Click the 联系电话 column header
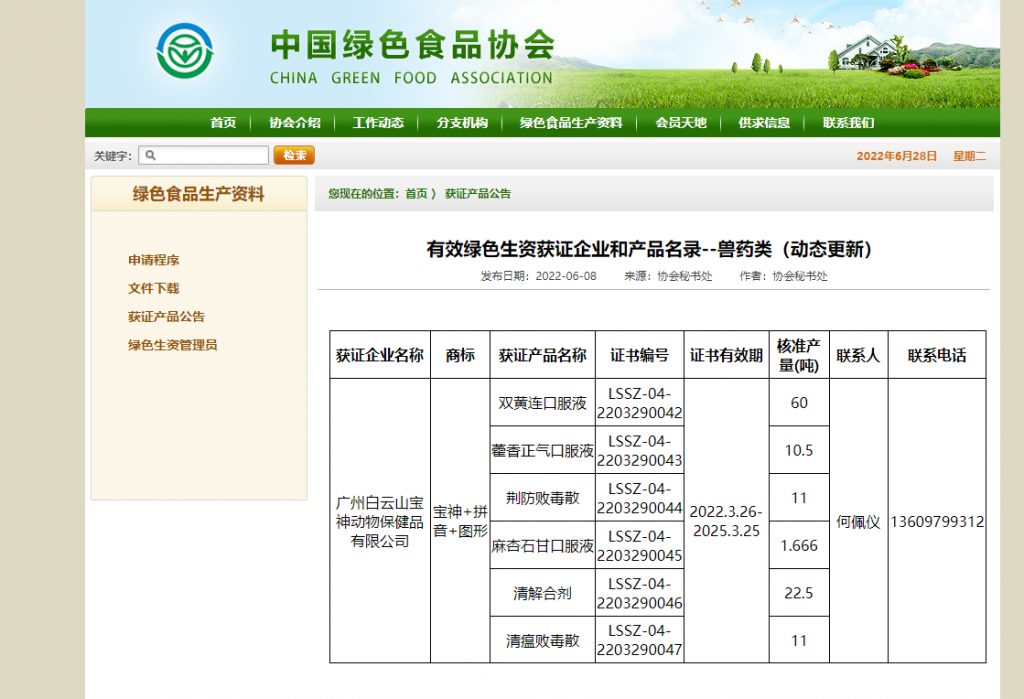 pyautogui.click(x=937, y=355)
